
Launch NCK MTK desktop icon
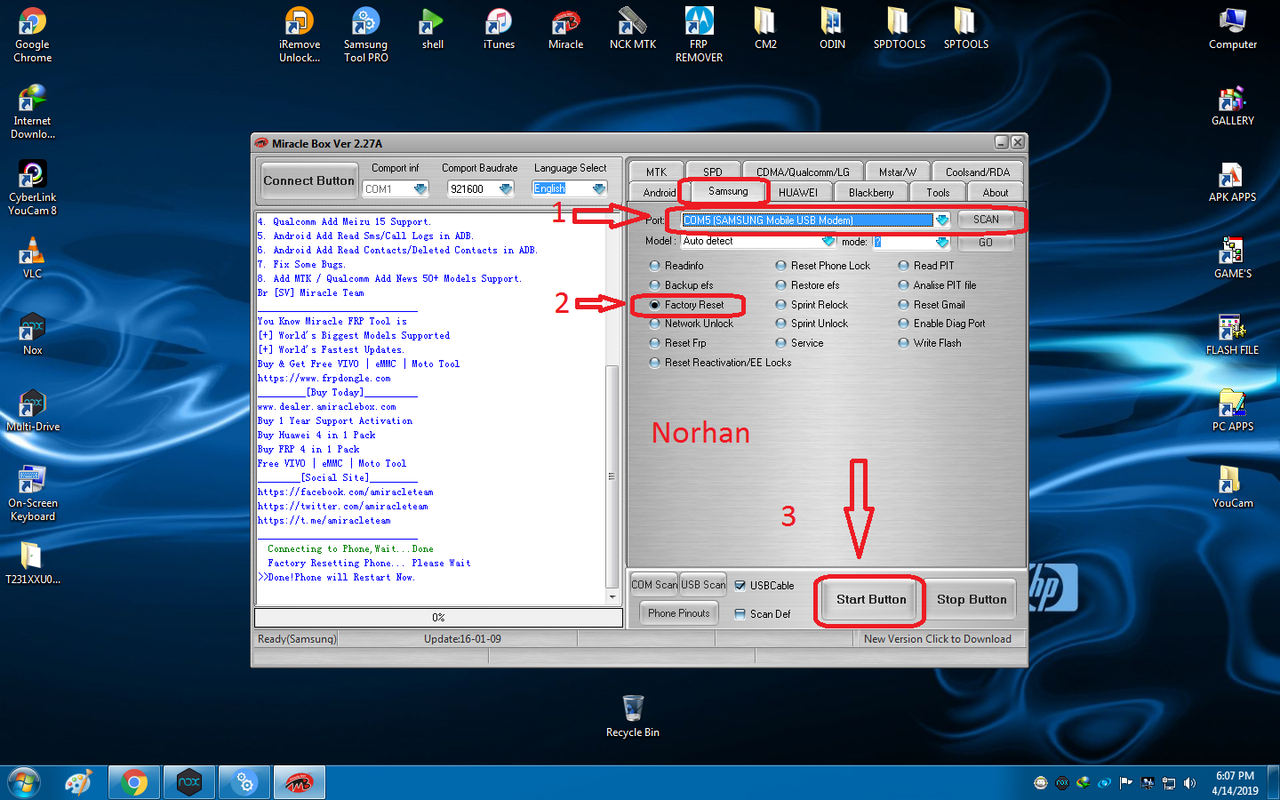[x=632, y=29]
